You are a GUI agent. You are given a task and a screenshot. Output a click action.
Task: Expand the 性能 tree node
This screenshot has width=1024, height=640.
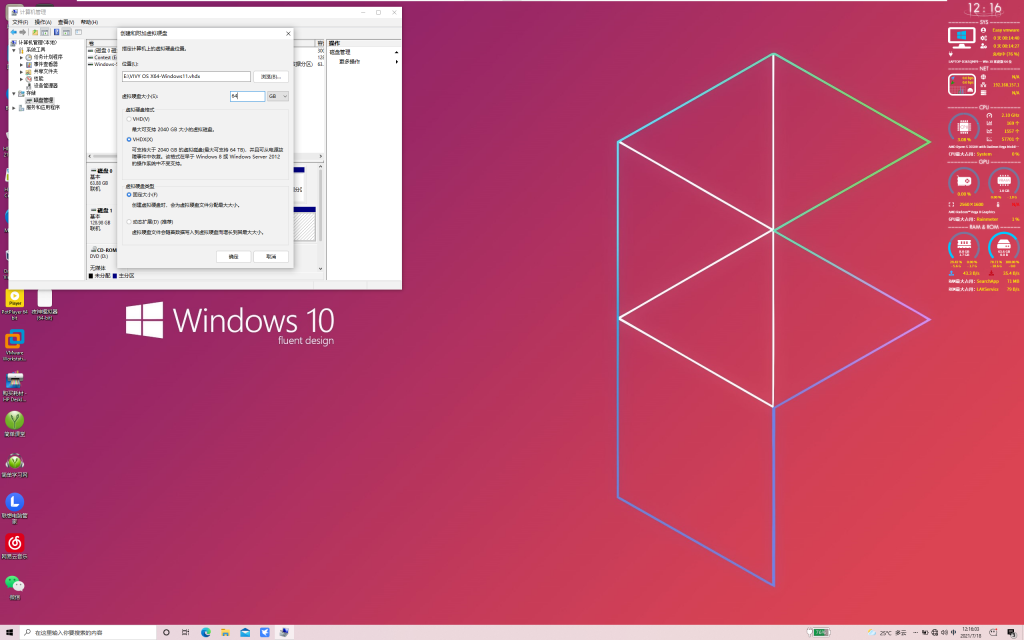pos(21,78)
